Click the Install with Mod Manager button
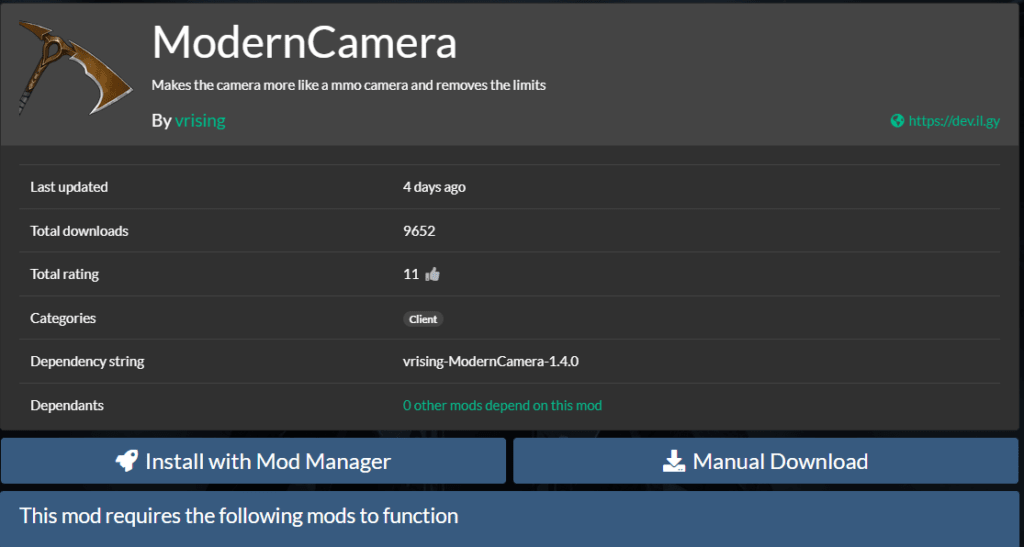The height and width of the screenshot is (547, 1024). (253, 461)
